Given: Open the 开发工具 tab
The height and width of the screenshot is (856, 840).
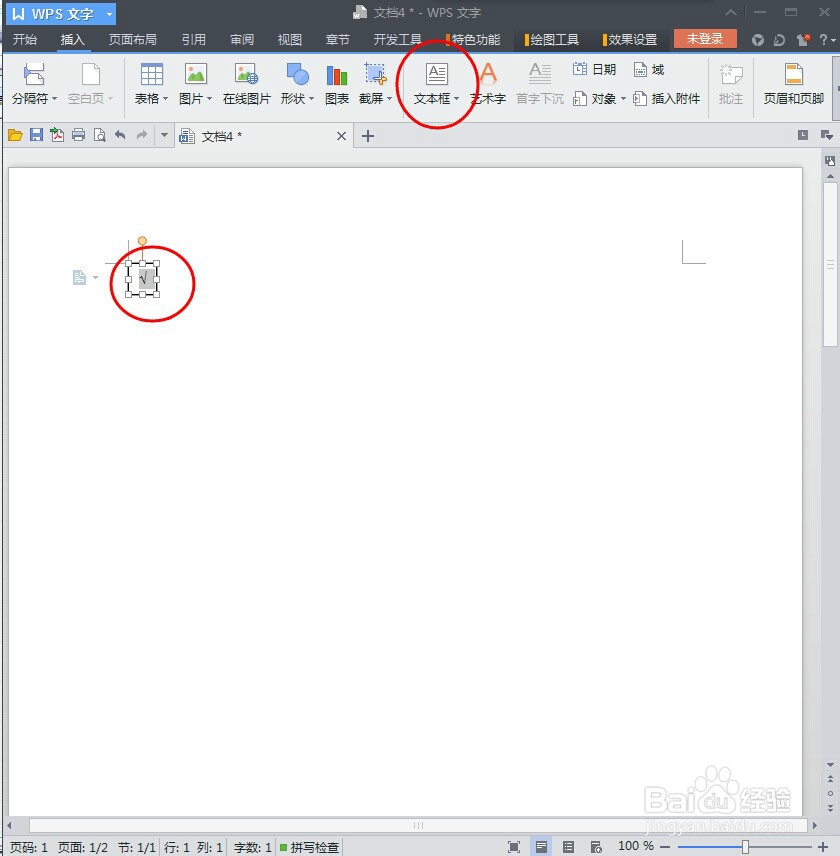Looking at the screenshot, I should pos(397,40).
